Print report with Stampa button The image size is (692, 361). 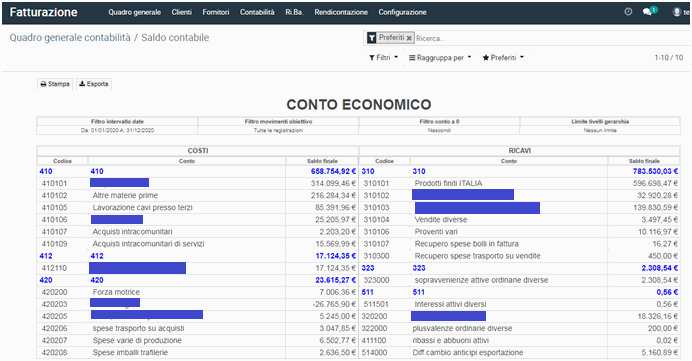click(x=55, y=84)
